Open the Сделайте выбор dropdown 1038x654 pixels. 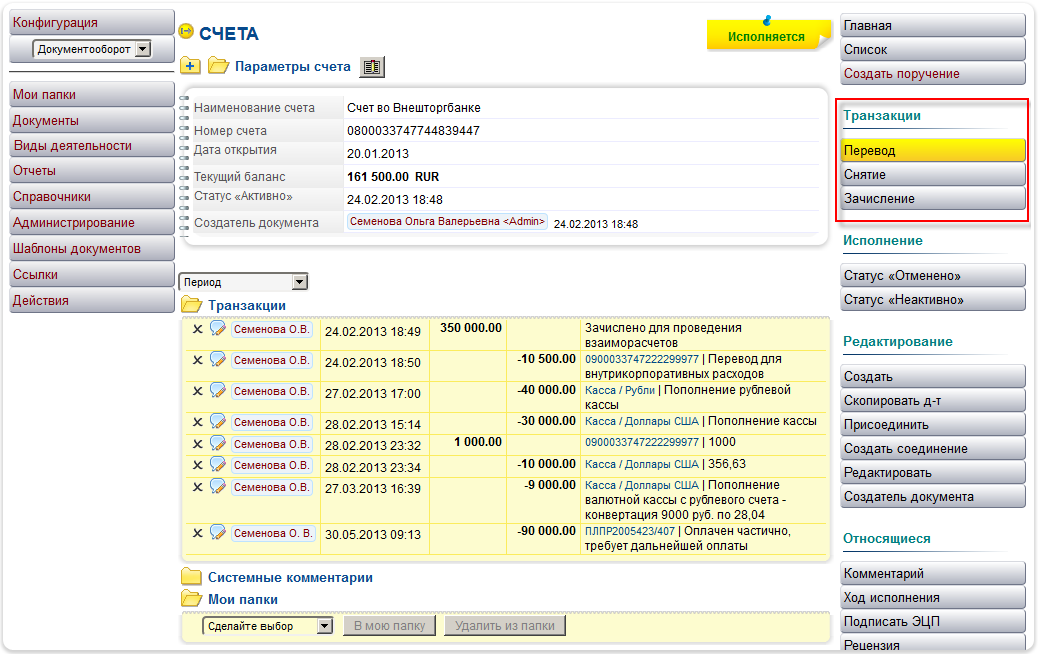click(323, 626)
